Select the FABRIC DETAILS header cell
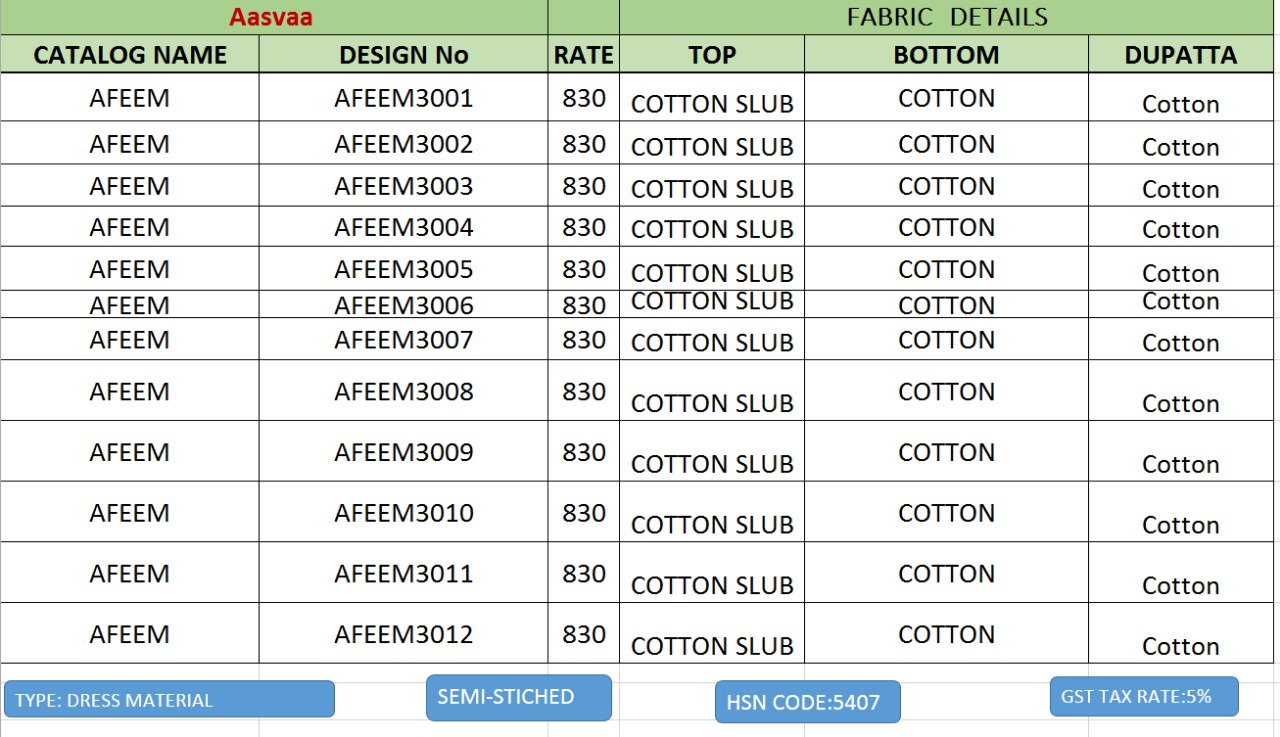Viewport: 1280px width, 737px height. coord(947,17)
